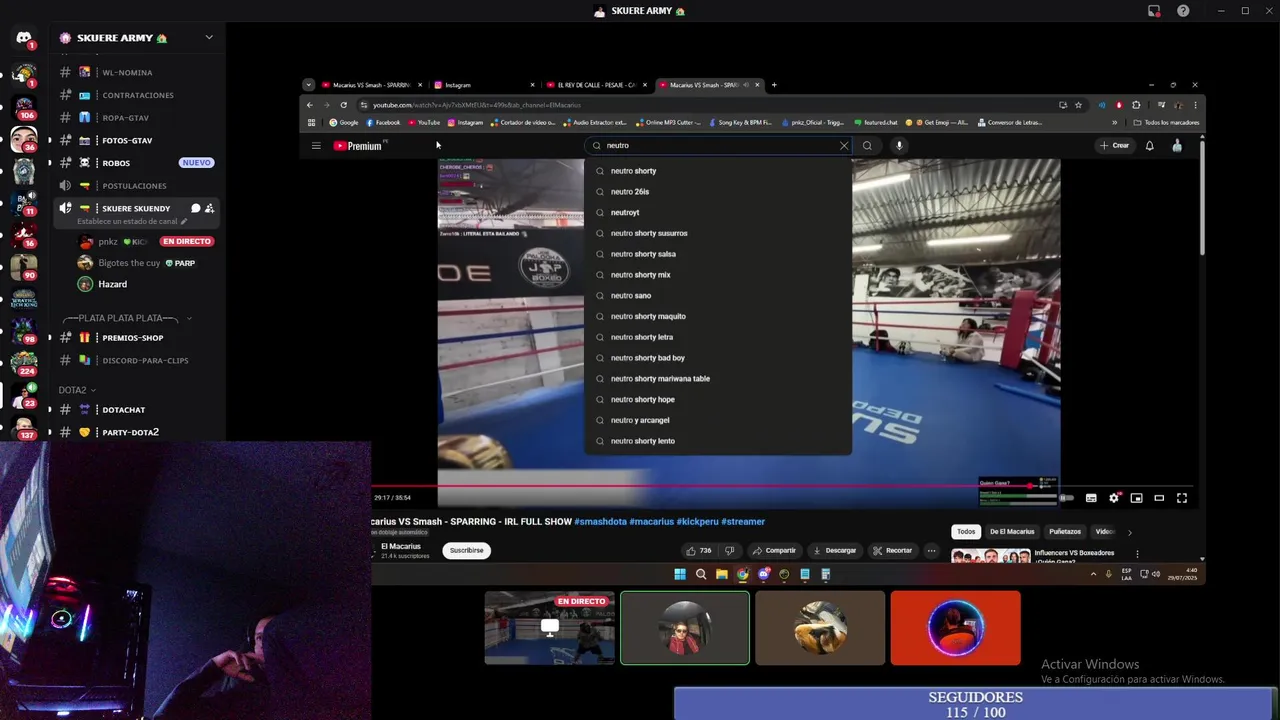Clear the YouTube search box text
This screenshot has height=720, width=1280.
click(x=844, y=145)
